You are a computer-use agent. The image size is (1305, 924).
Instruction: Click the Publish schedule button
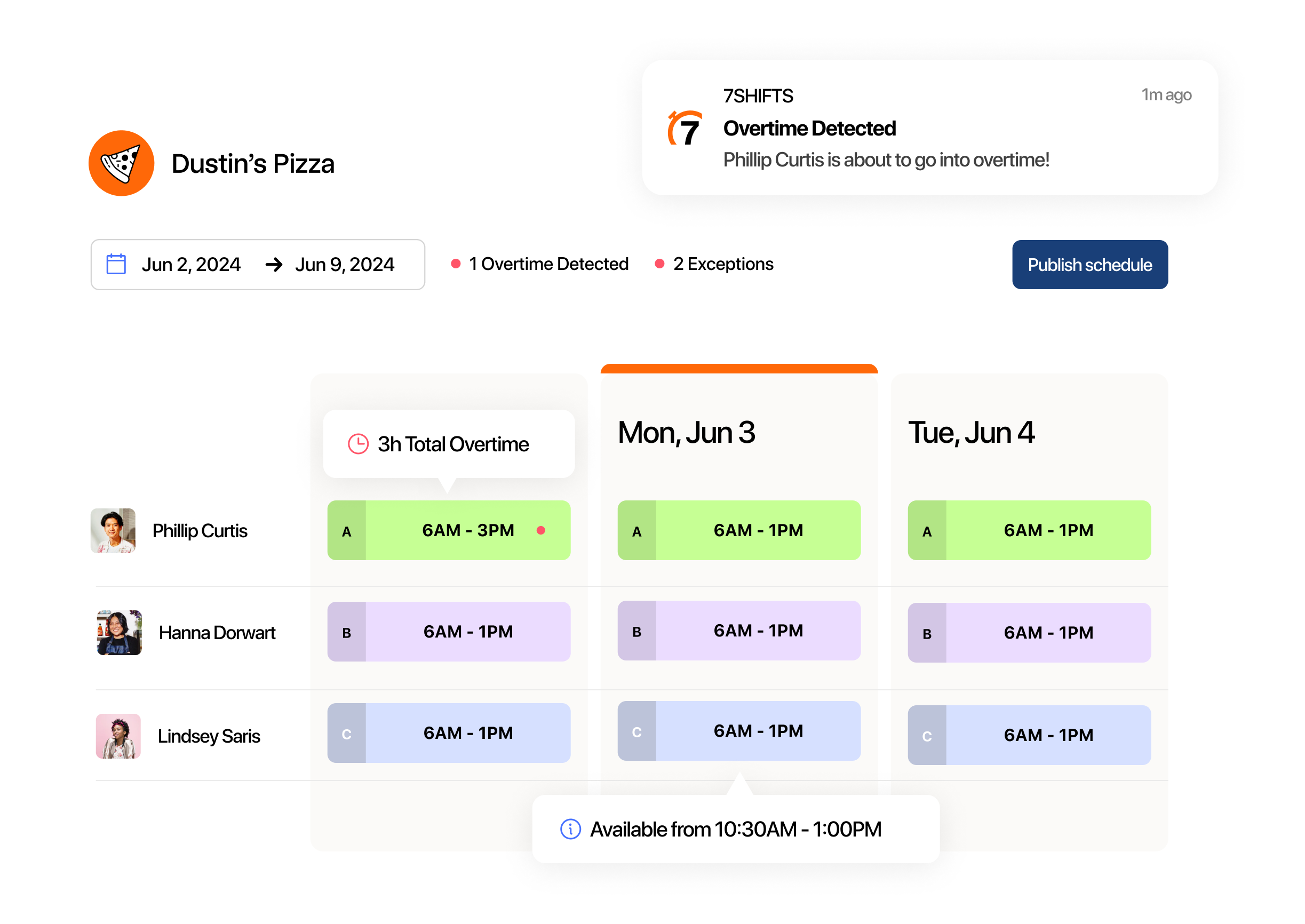tap(1089, 264)
